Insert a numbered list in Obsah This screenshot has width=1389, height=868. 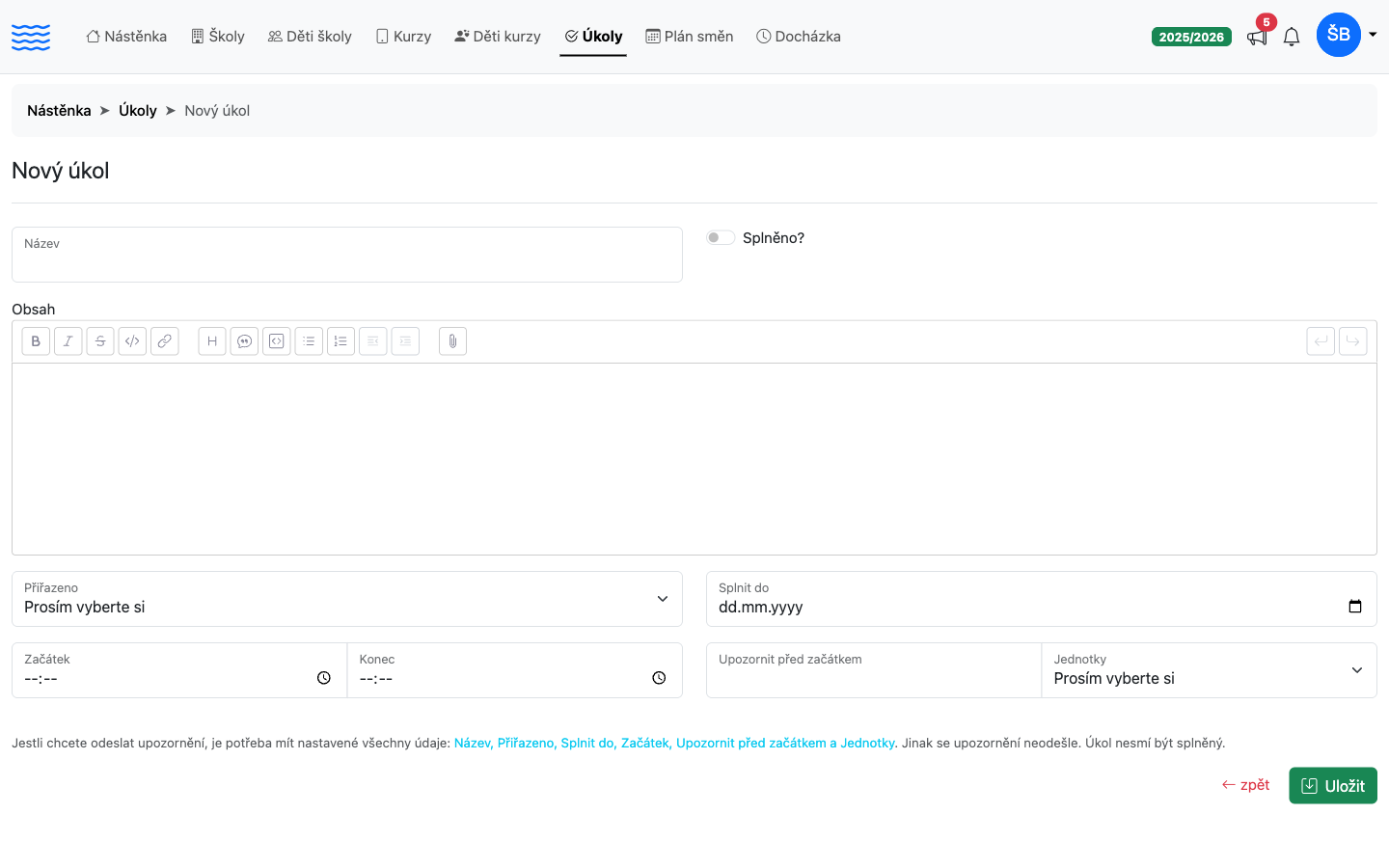tap(340, 341)
